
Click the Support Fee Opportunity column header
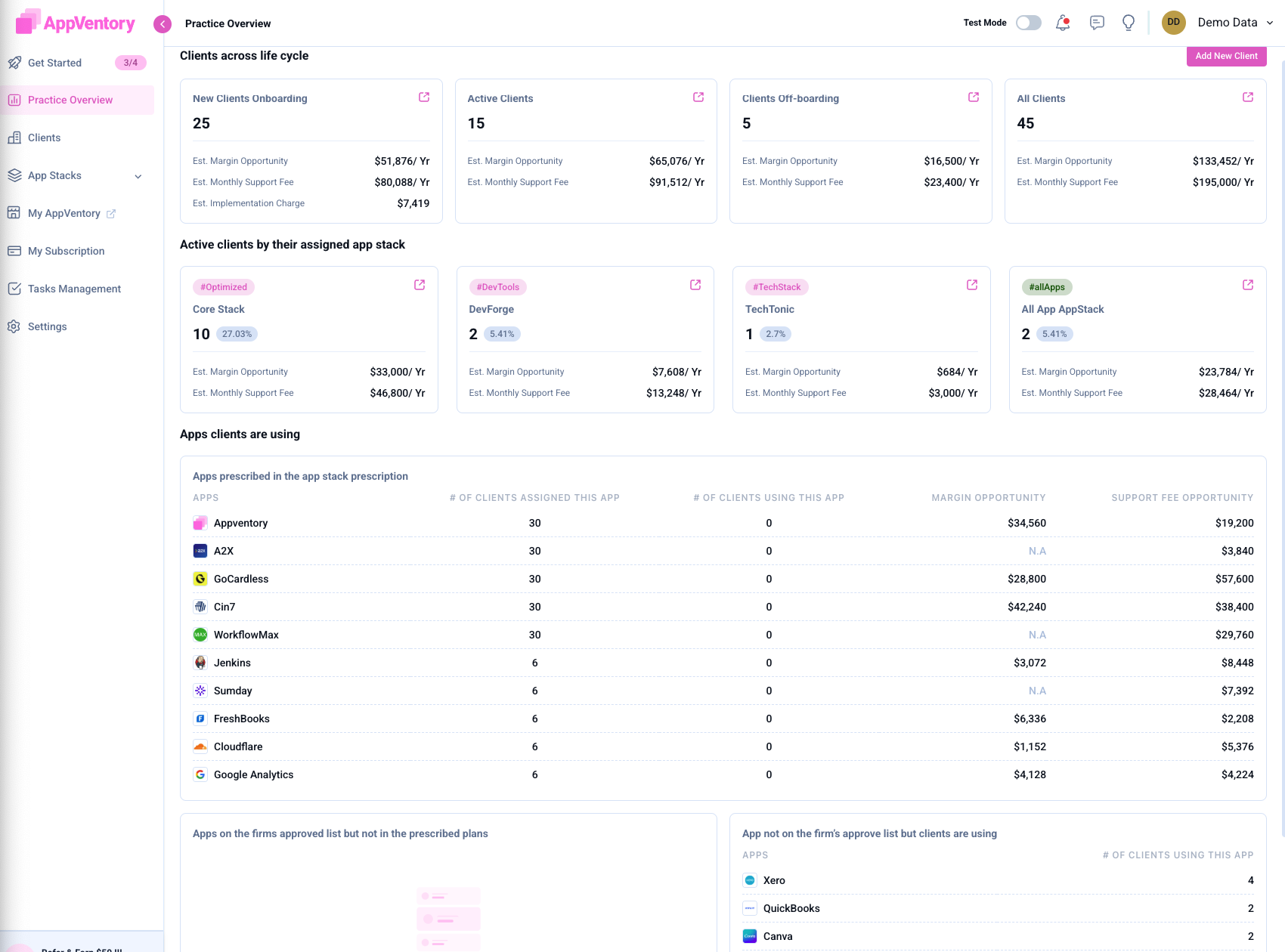[1182, 498]
